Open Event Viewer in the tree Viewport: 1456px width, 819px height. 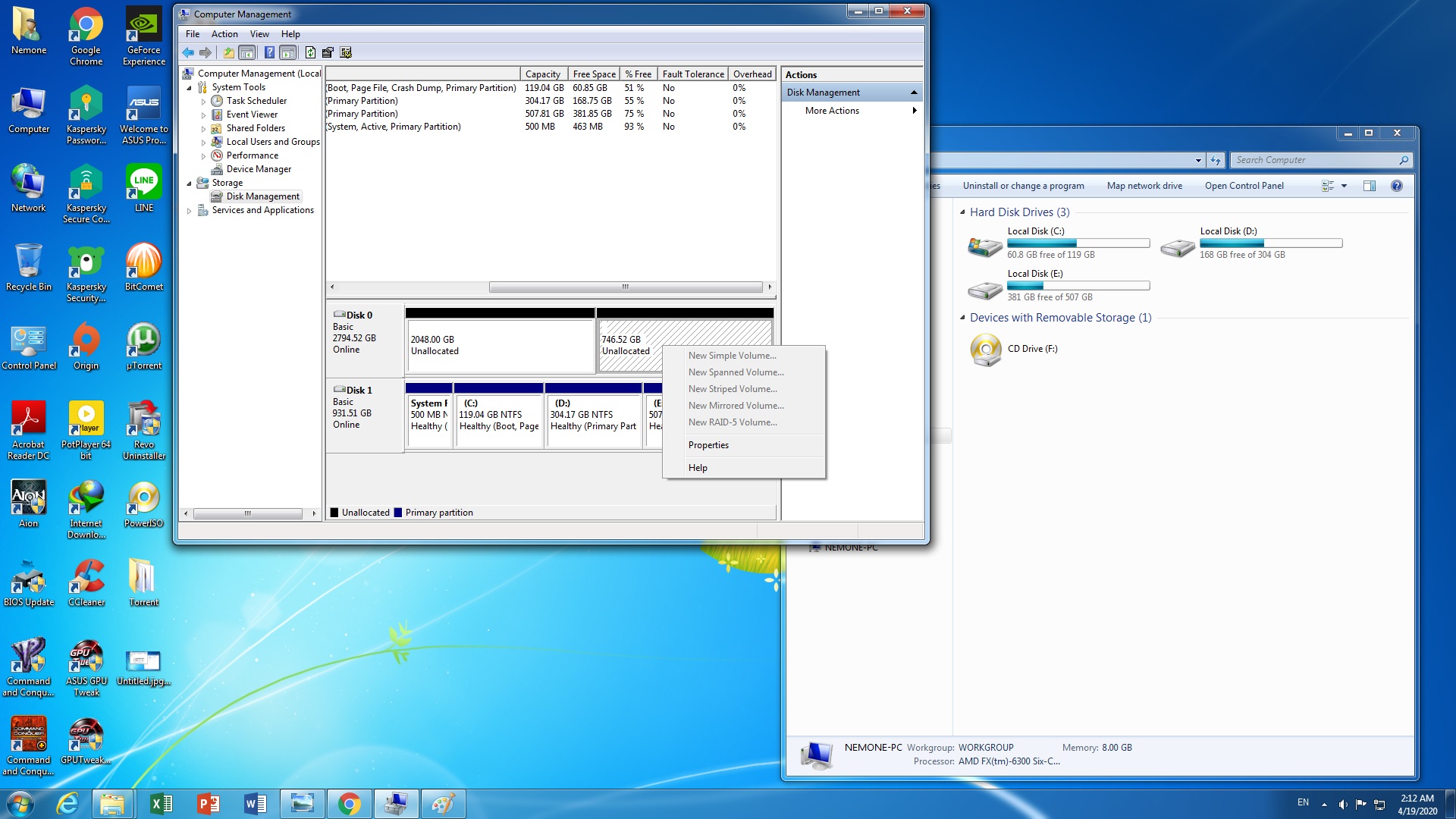click(252, 115)
